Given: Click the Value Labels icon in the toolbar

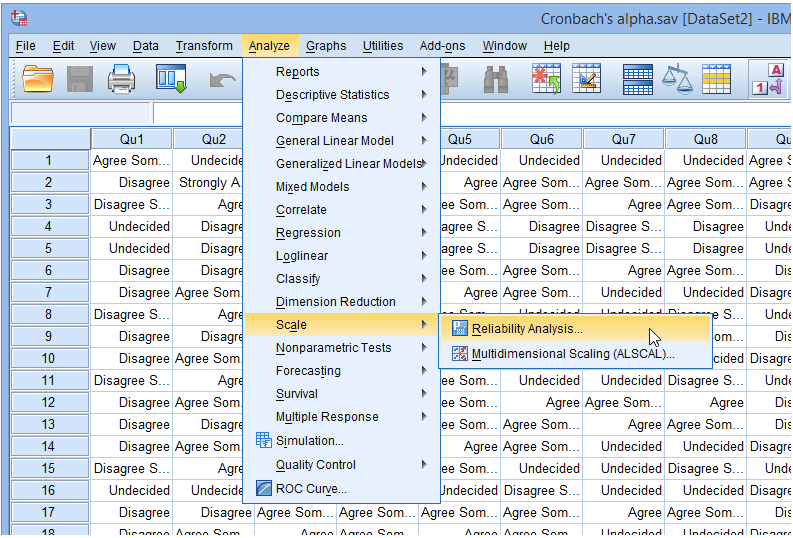Looking at the screenshot, I should click(774, 78).
